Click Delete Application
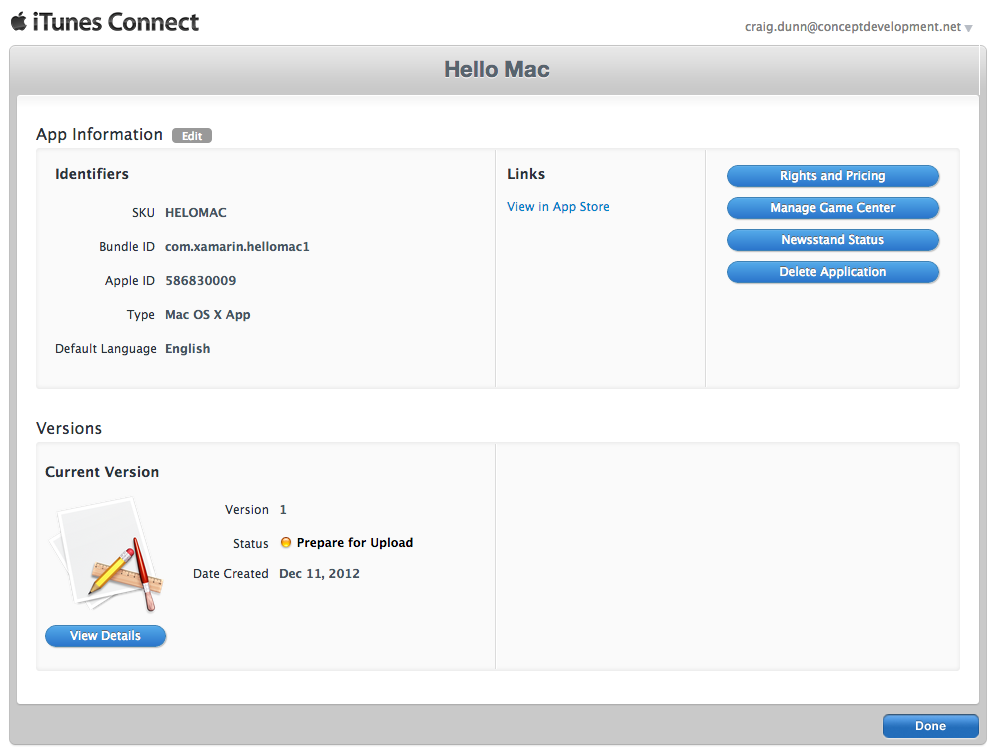The width and height of the screenshot is (993, 751). coord(832,271)
